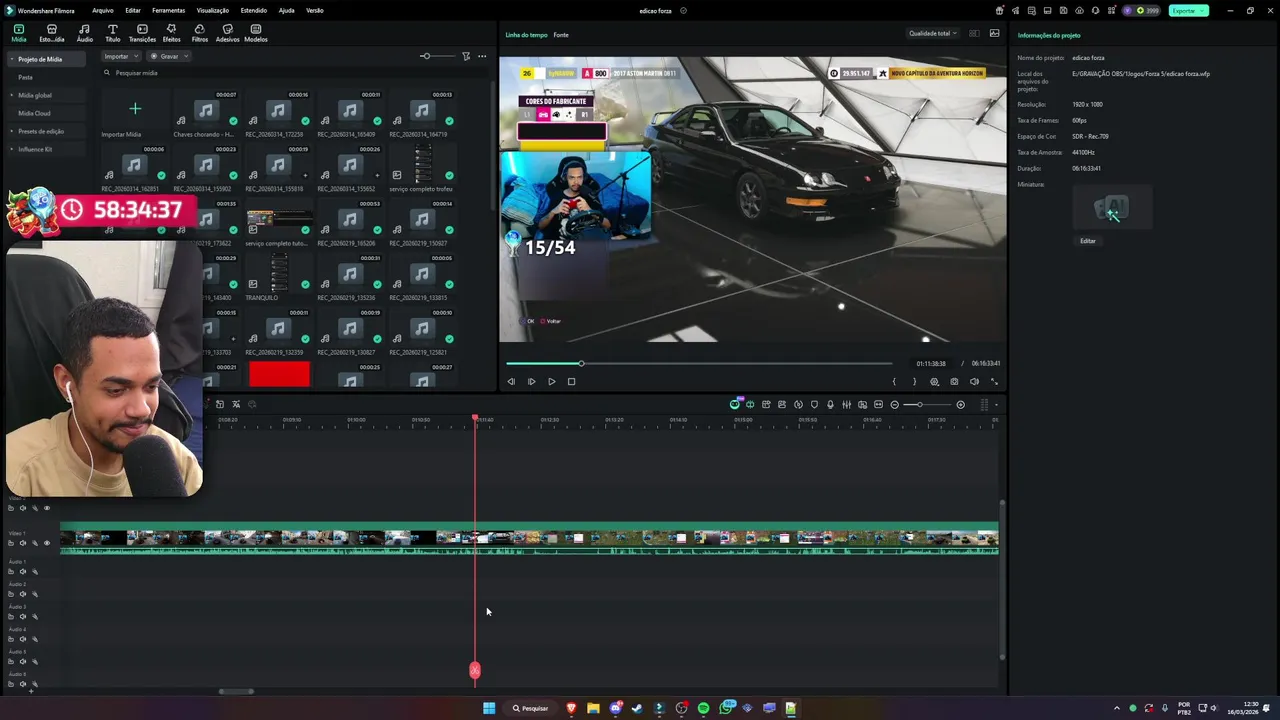
Task: Open media panel more options menu
Action: coord(482,56)
